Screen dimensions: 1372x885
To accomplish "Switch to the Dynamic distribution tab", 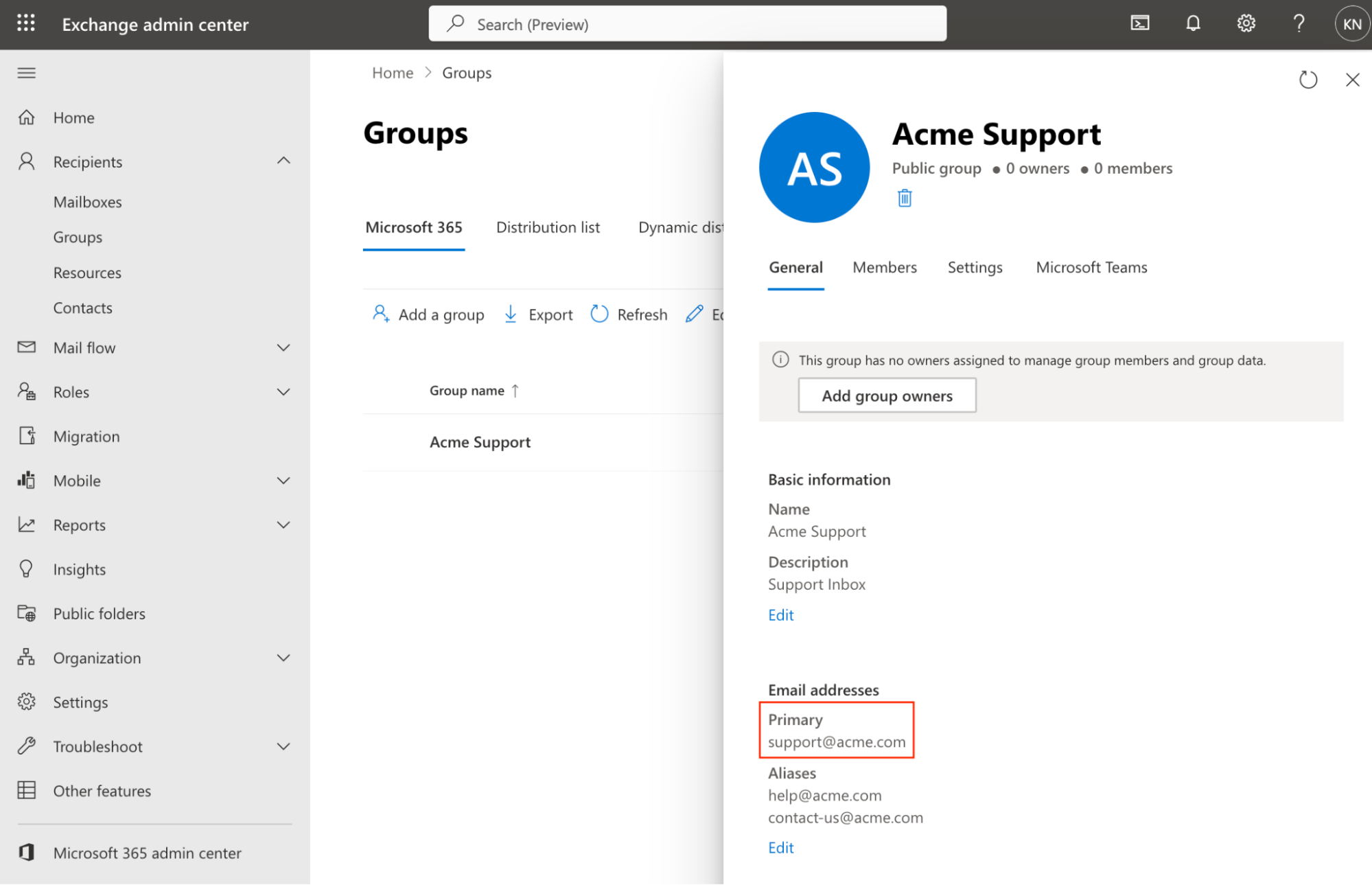I will click(680, 227).
